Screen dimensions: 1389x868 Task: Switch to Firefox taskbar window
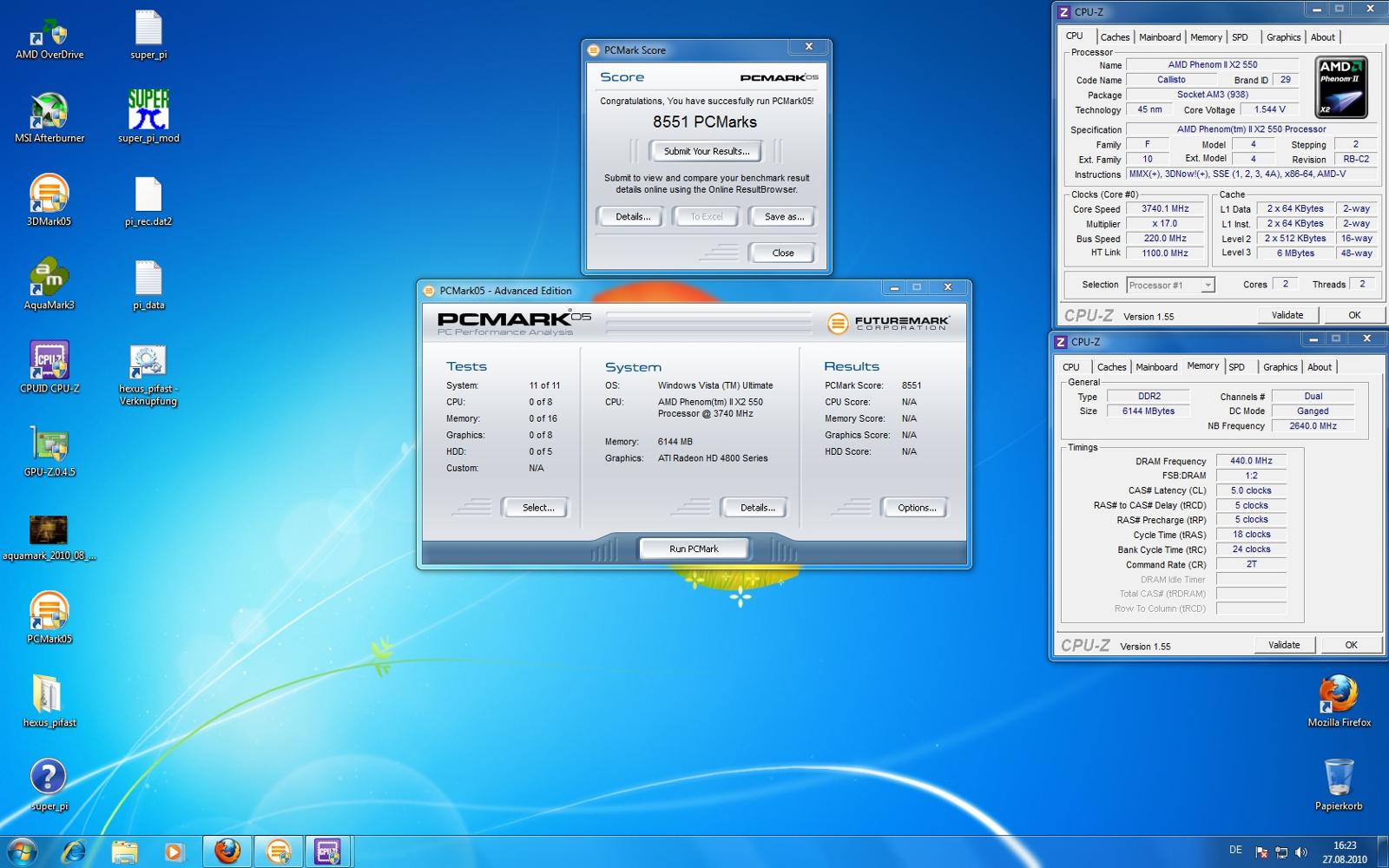tap(227, 852)
